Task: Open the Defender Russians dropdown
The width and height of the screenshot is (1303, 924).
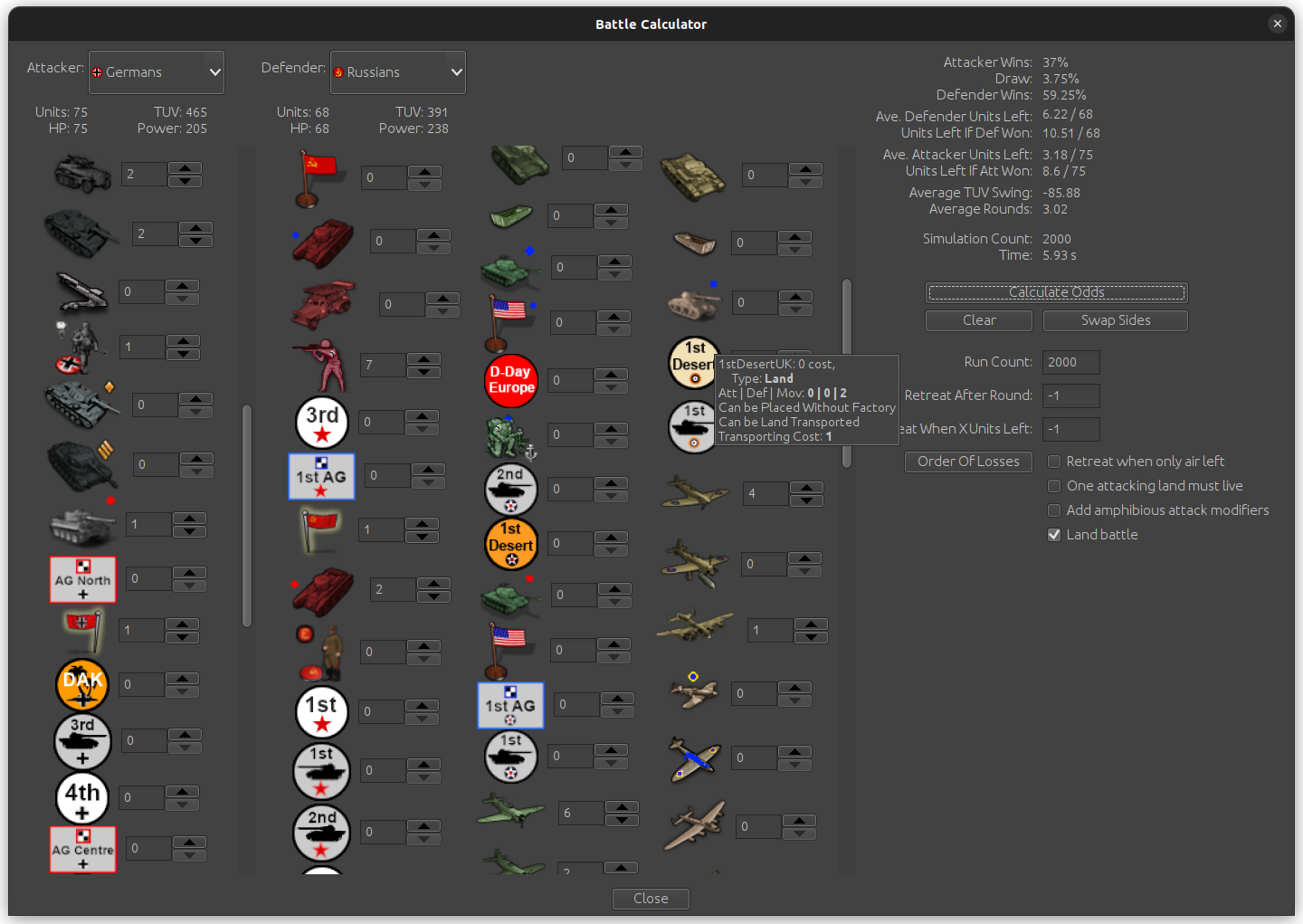Action: coord(398,72)
